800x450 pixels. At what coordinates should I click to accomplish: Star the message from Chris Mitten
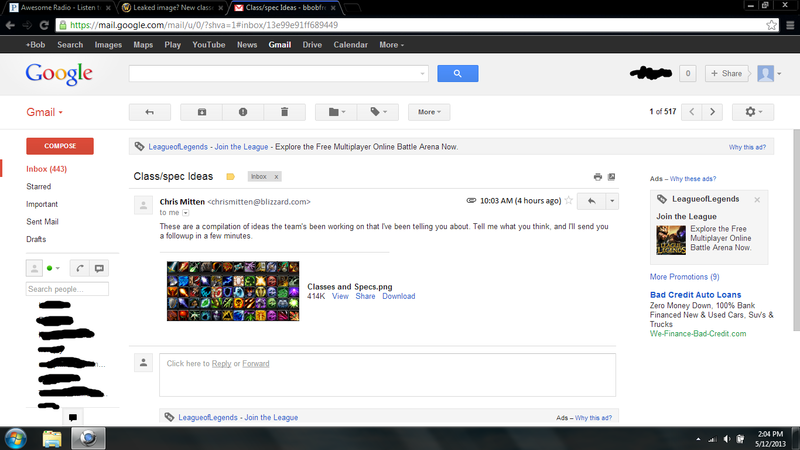point(568,201)
